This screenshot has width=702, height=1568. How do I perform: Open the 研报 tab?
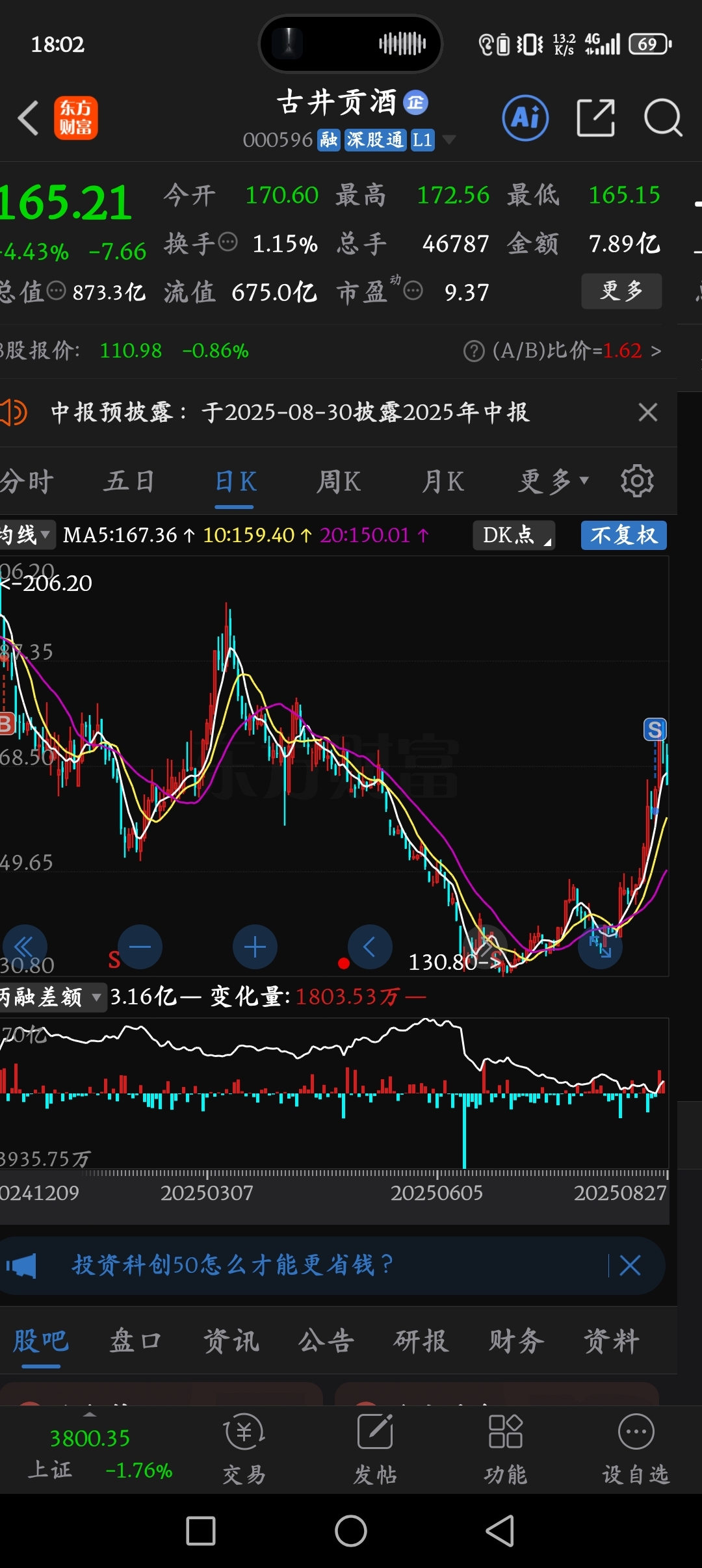[x=421, y=1340]
